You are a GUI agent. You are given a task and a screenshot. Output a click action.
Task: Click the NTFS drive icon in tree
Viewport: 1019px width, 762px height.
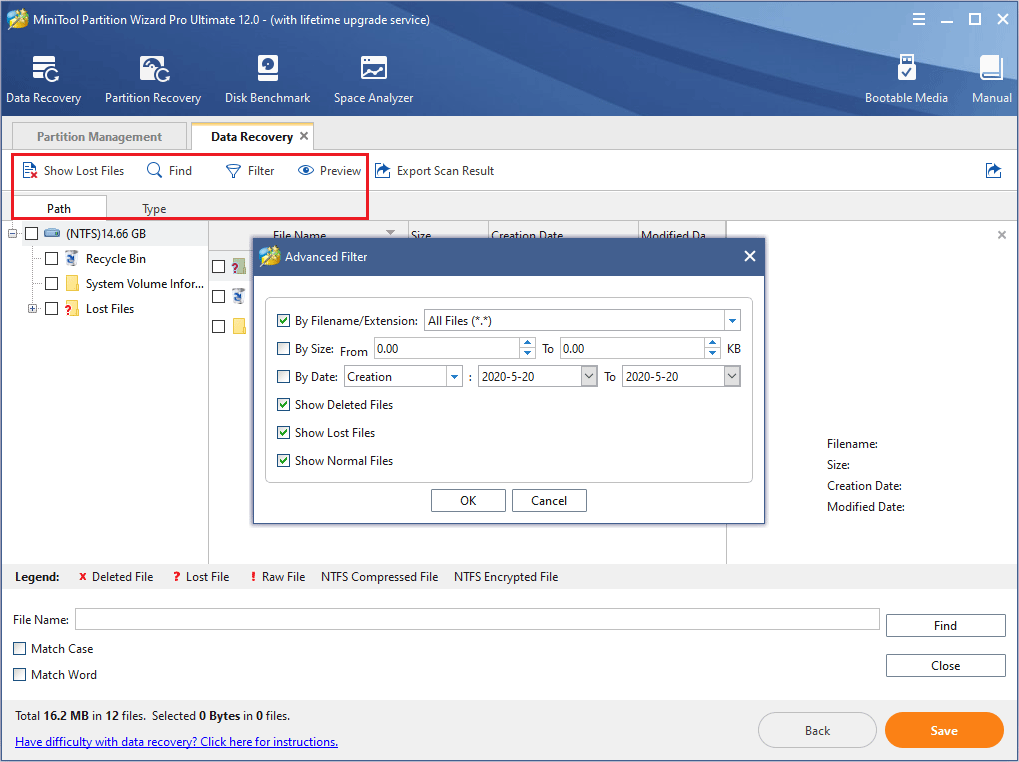click(53, 233)
